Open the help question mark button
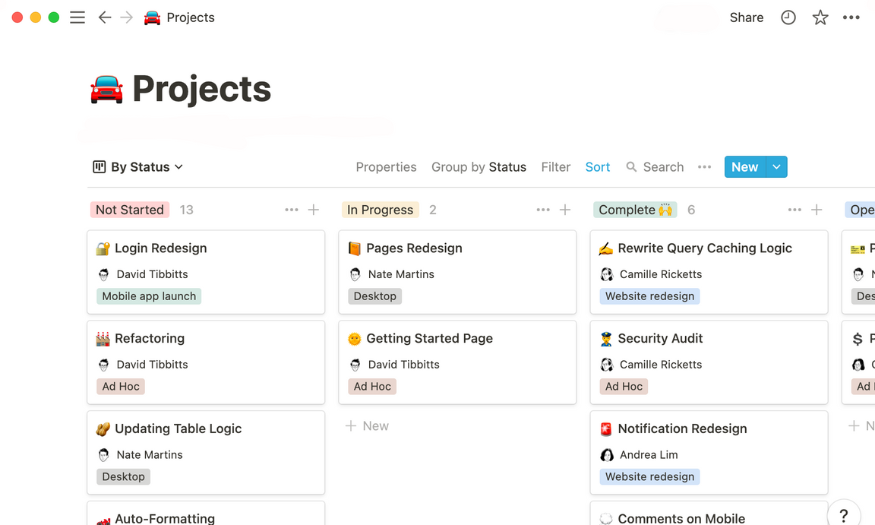 [844, 514]
